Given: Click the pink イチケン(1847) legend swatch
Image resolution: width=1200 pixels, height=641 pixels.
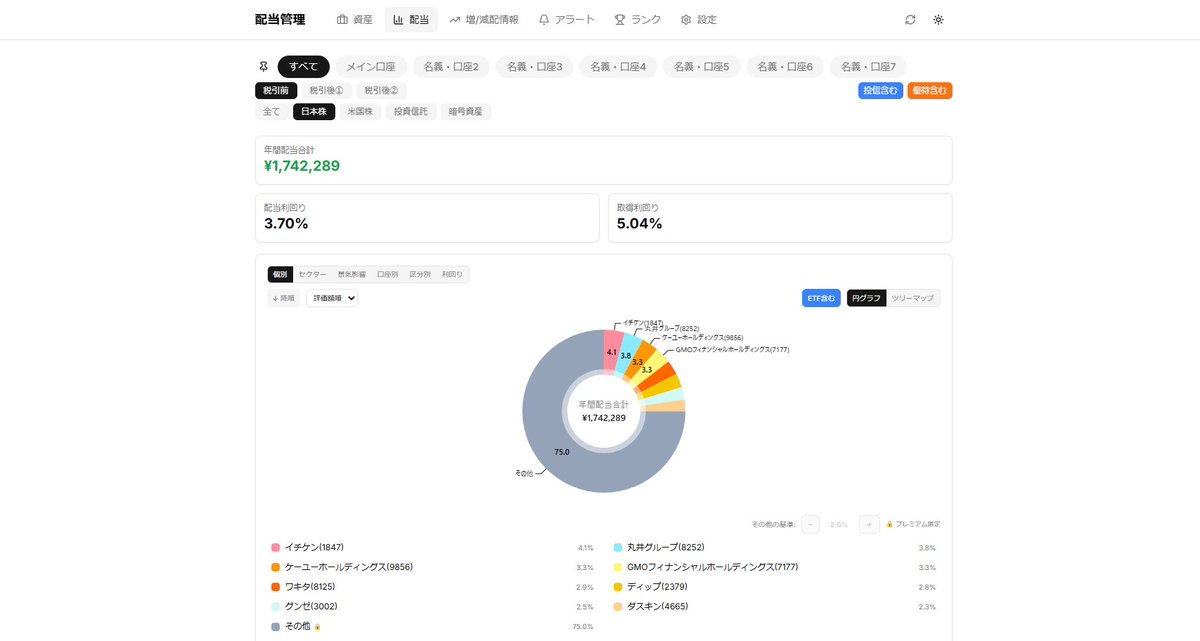Looking at the screenshot, I should tap(276, 548).
